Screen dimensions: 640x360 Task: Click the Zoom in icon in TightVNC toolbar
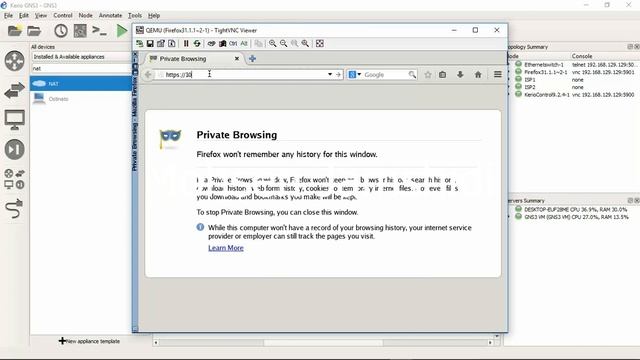coord(272,43)
